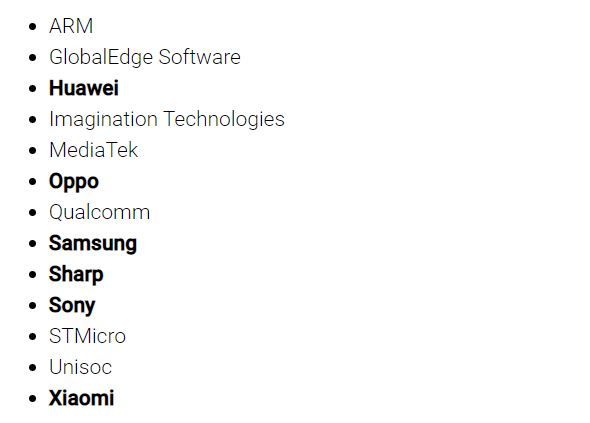Viewport: 590px width, 423px height.
Task: Click the MediaTek entry
Action: 94,150
